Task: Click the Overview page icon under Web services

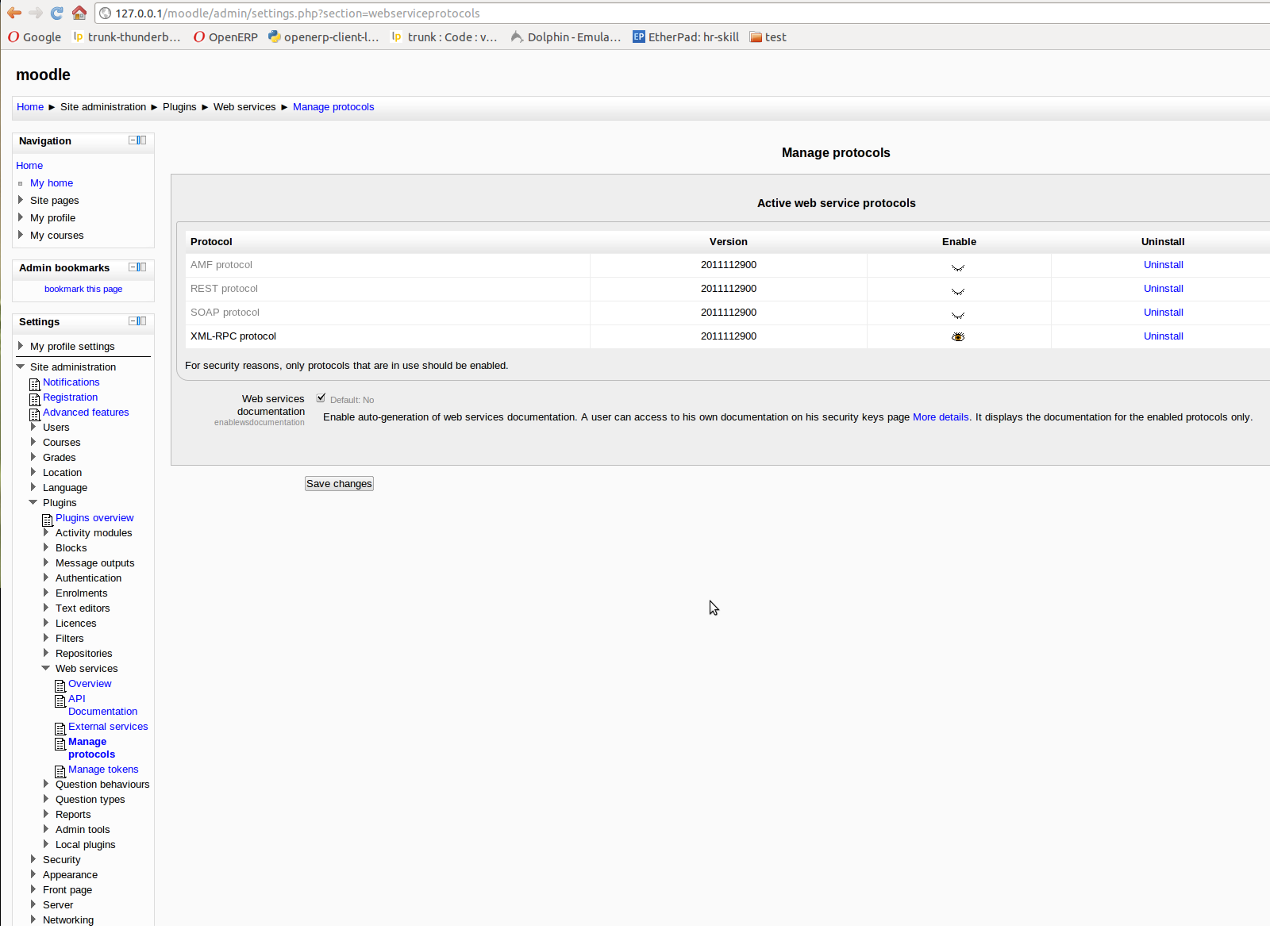Action: pyautogui.click(x=60, y=685)
